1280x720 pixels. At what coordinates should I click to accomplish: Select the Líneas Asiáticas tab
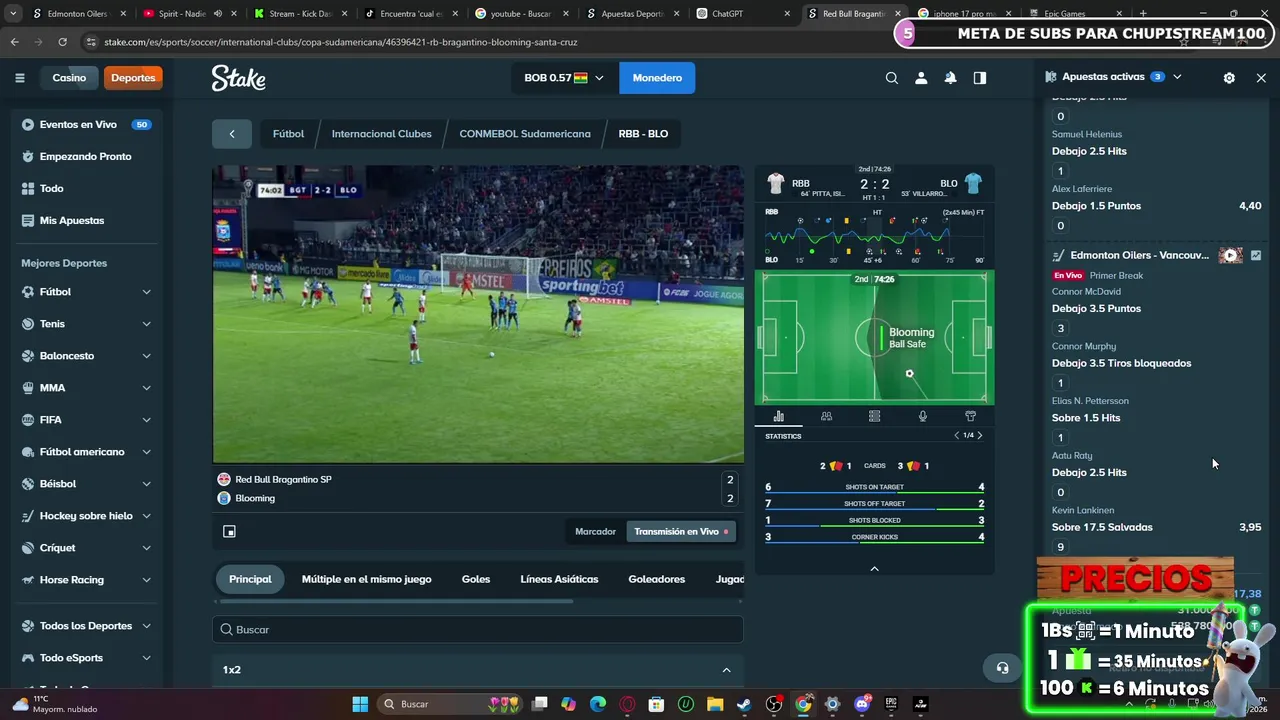click(559, 579)
